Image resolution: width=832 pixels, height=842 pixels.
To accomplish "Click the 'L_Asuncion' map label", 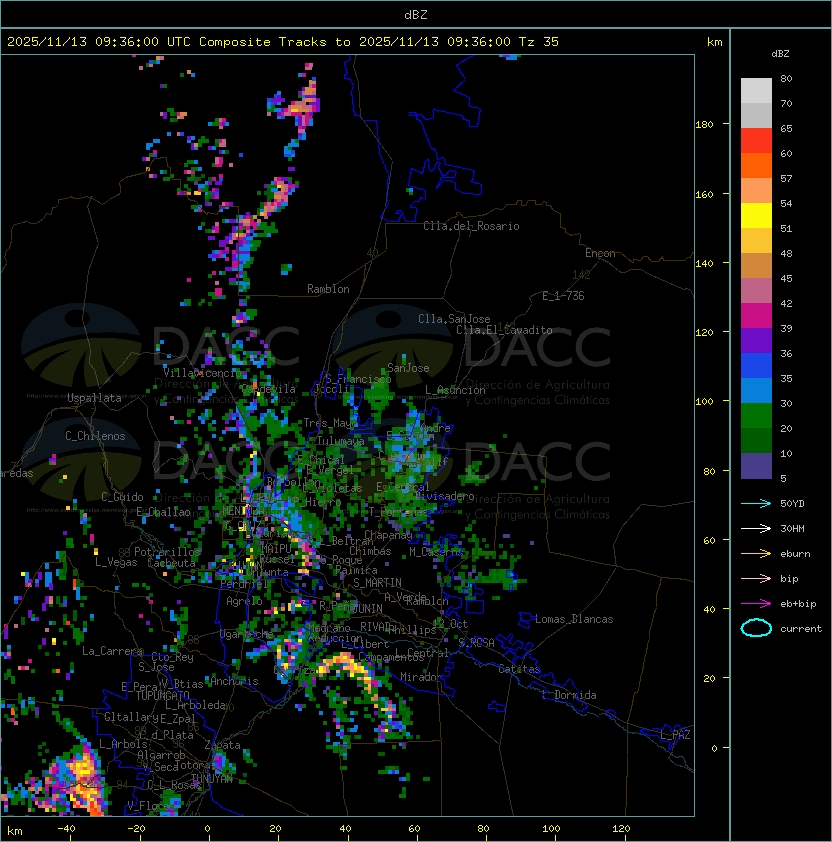I will click(x=455, y=390).
